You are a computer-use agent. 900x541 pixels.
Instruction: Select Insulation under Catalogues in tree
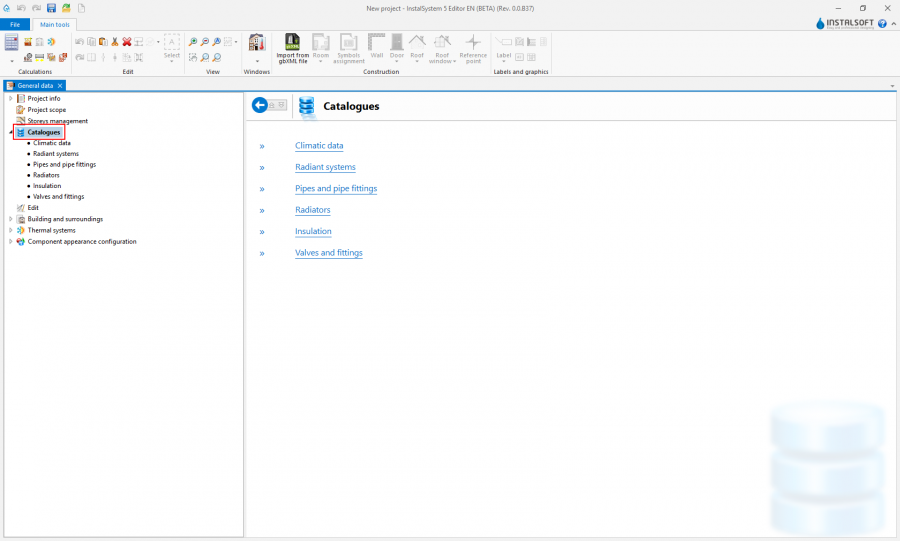click(x=47, y=186)
